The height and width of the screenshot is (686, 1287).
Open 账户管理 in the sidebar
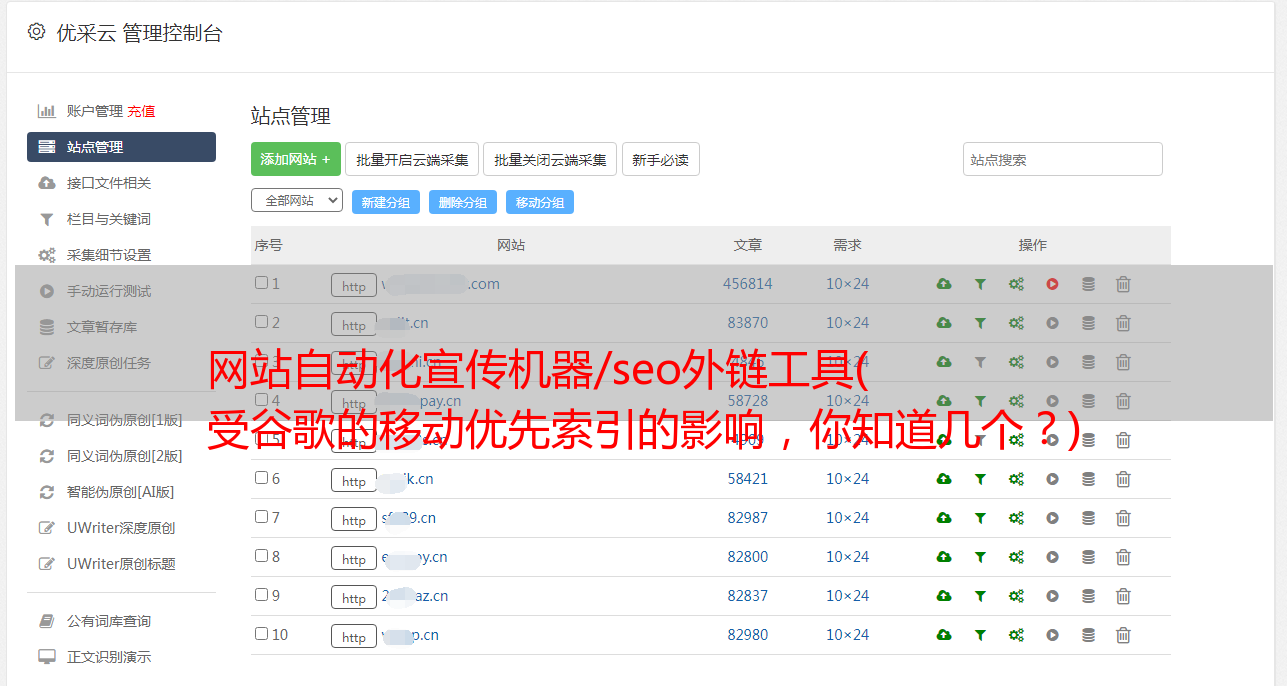coord(95,111)
